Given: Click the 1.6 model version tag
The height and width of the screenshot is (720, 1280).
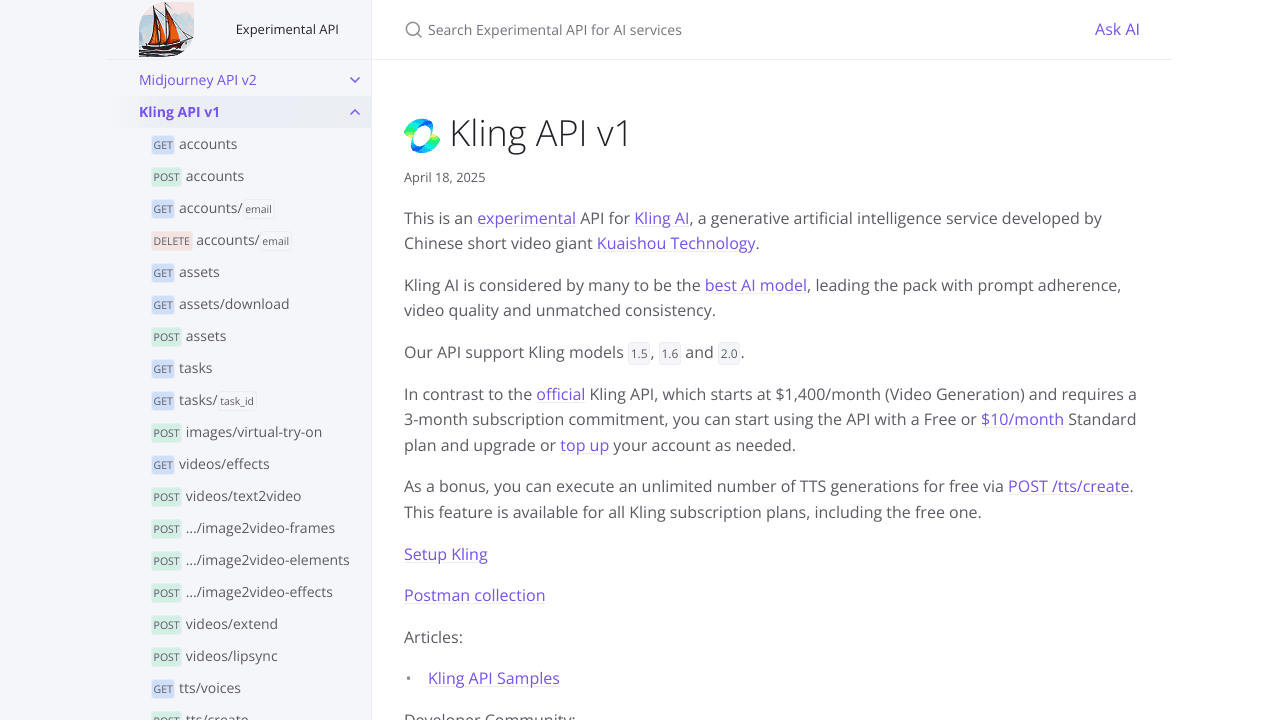Looking at the screenshot, I should 670,353.
